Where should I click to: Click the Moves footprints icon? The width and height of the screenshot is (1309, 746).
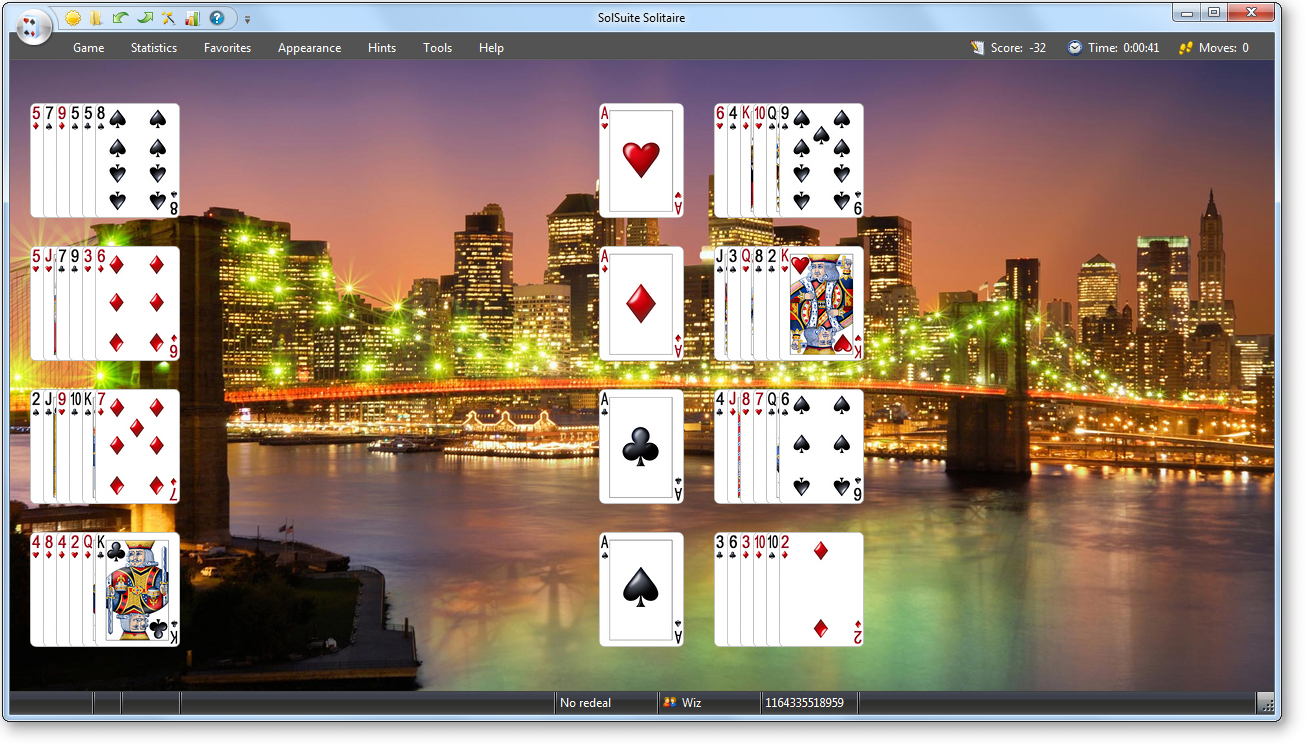click(1186, 48)
